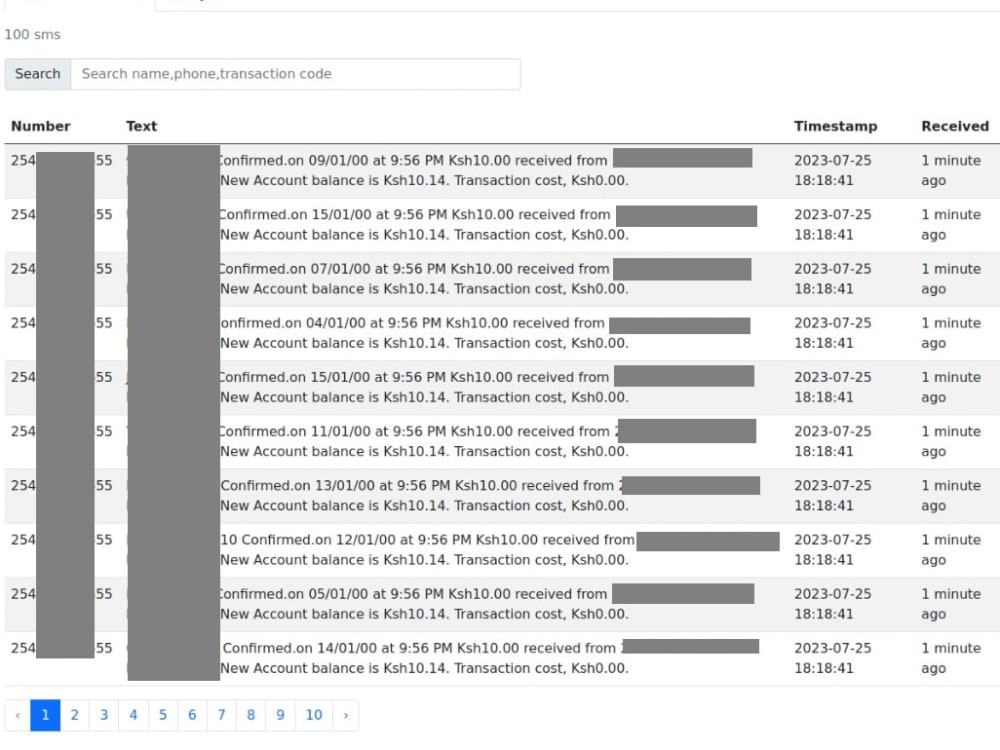Click '1 minute ago' in 05/01/00 row

tap(951, 604)
